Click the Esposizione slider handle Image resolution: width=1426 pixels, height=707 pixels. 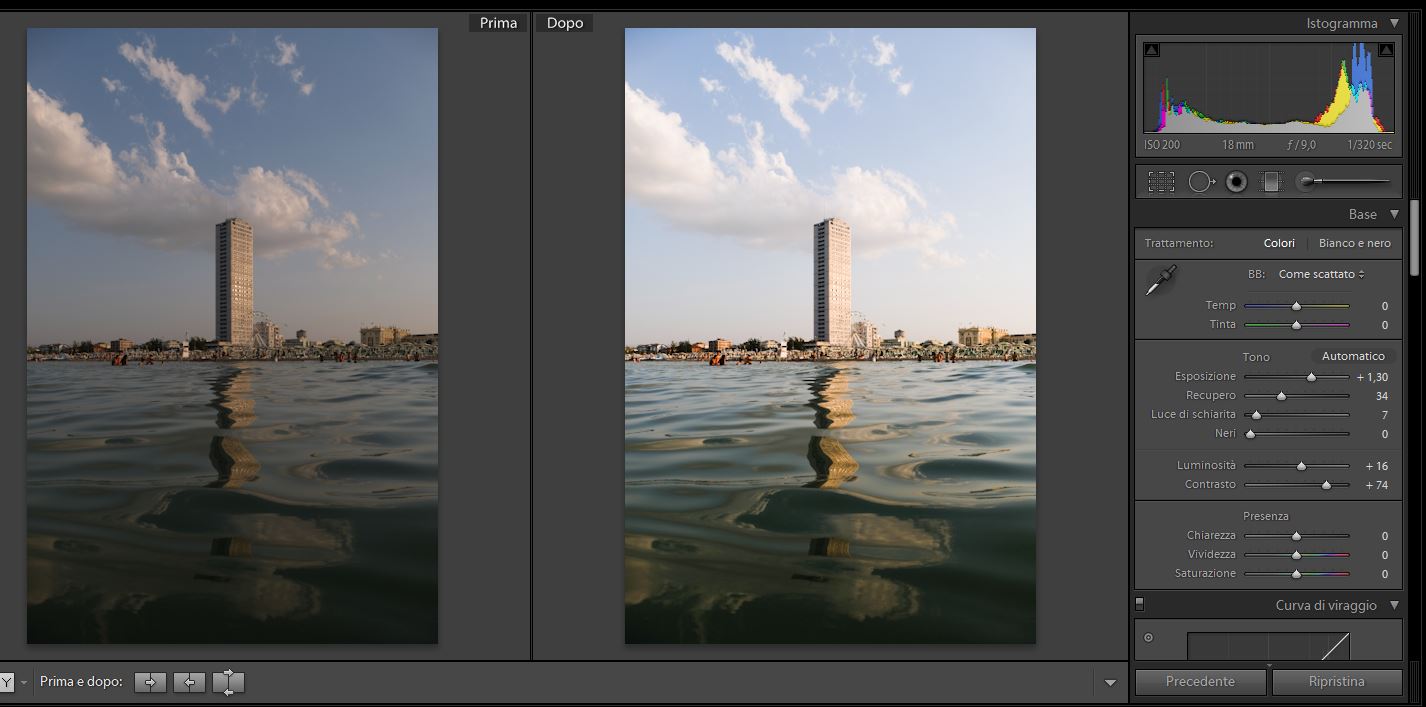1311,377
